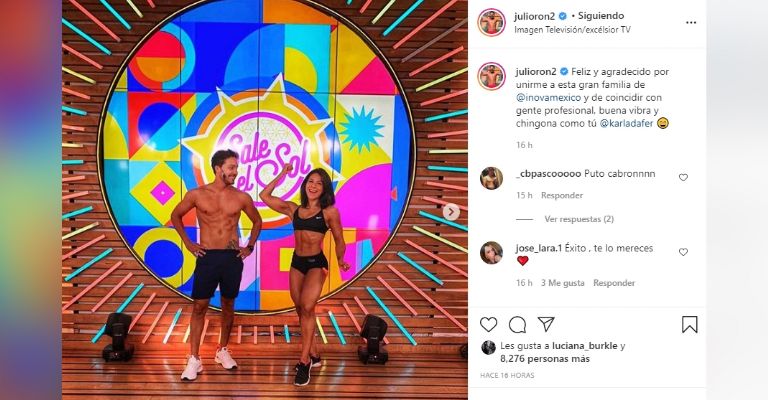The height and width of the screenshot is (400, 768).
Task: Open the _cbpascooooo commenter avatar
Action: coord(491,178)
